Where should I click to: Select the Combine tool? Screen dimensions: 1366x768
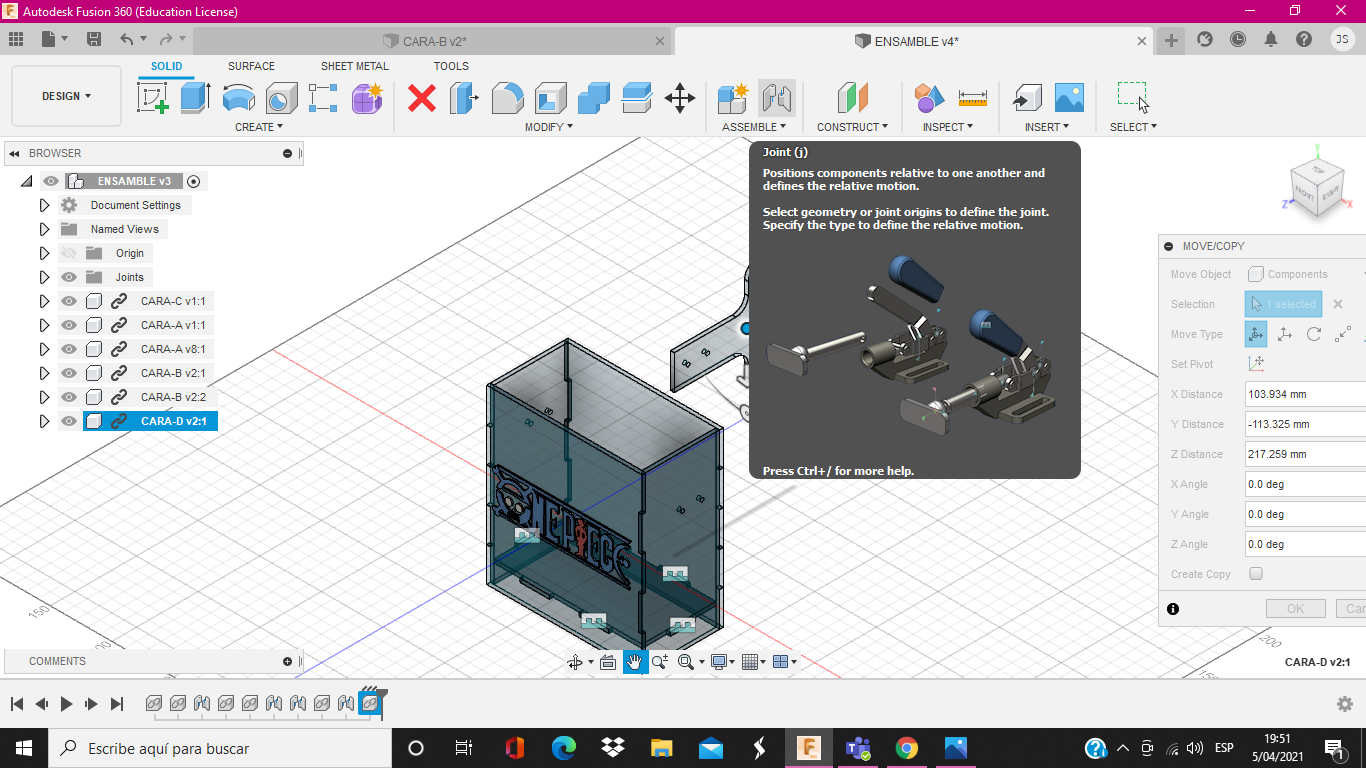click(593, 98)
